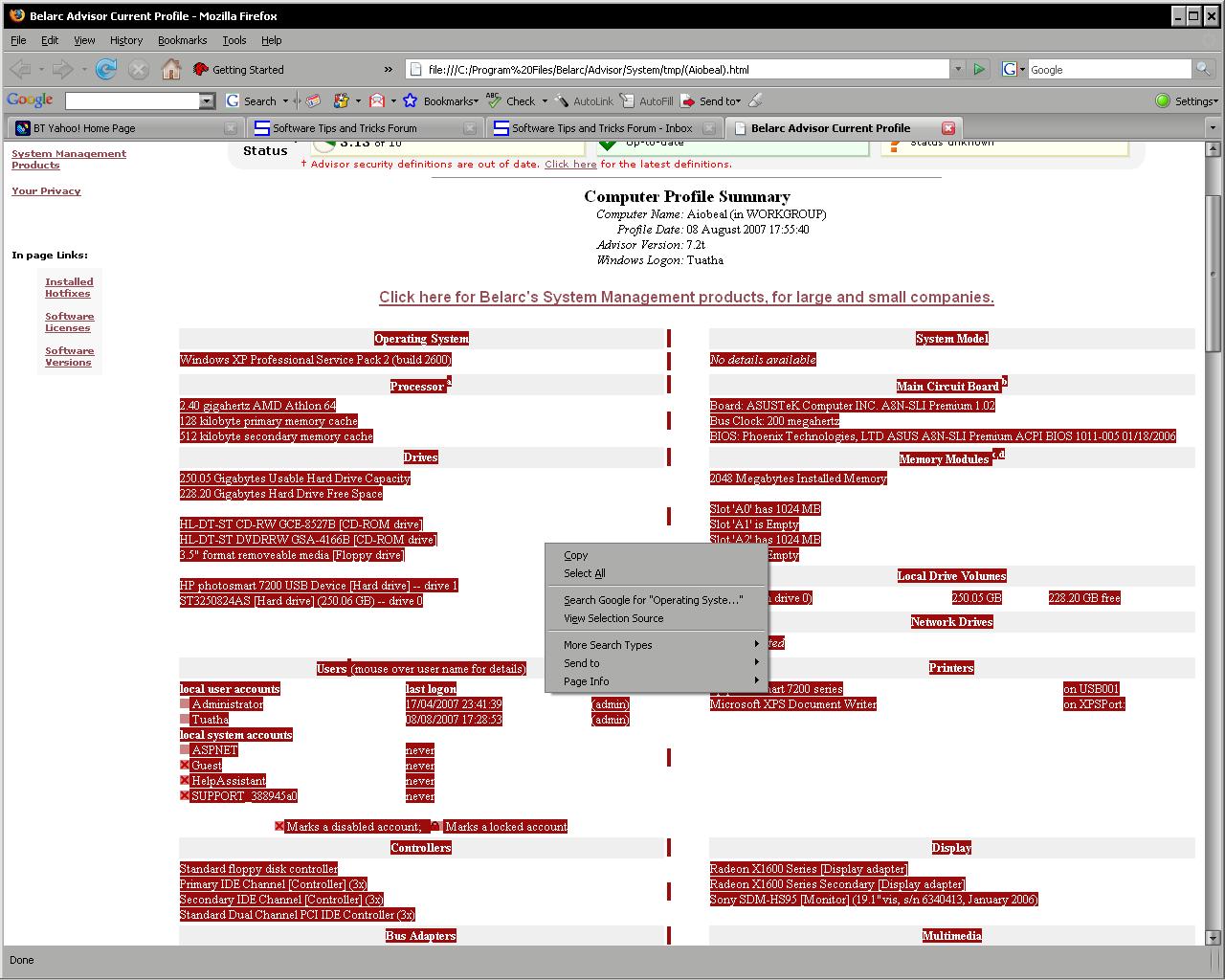Close the Belarc Advisor Current Profile tab
This screenshot has height=980, width=1225.
point(948,127)
